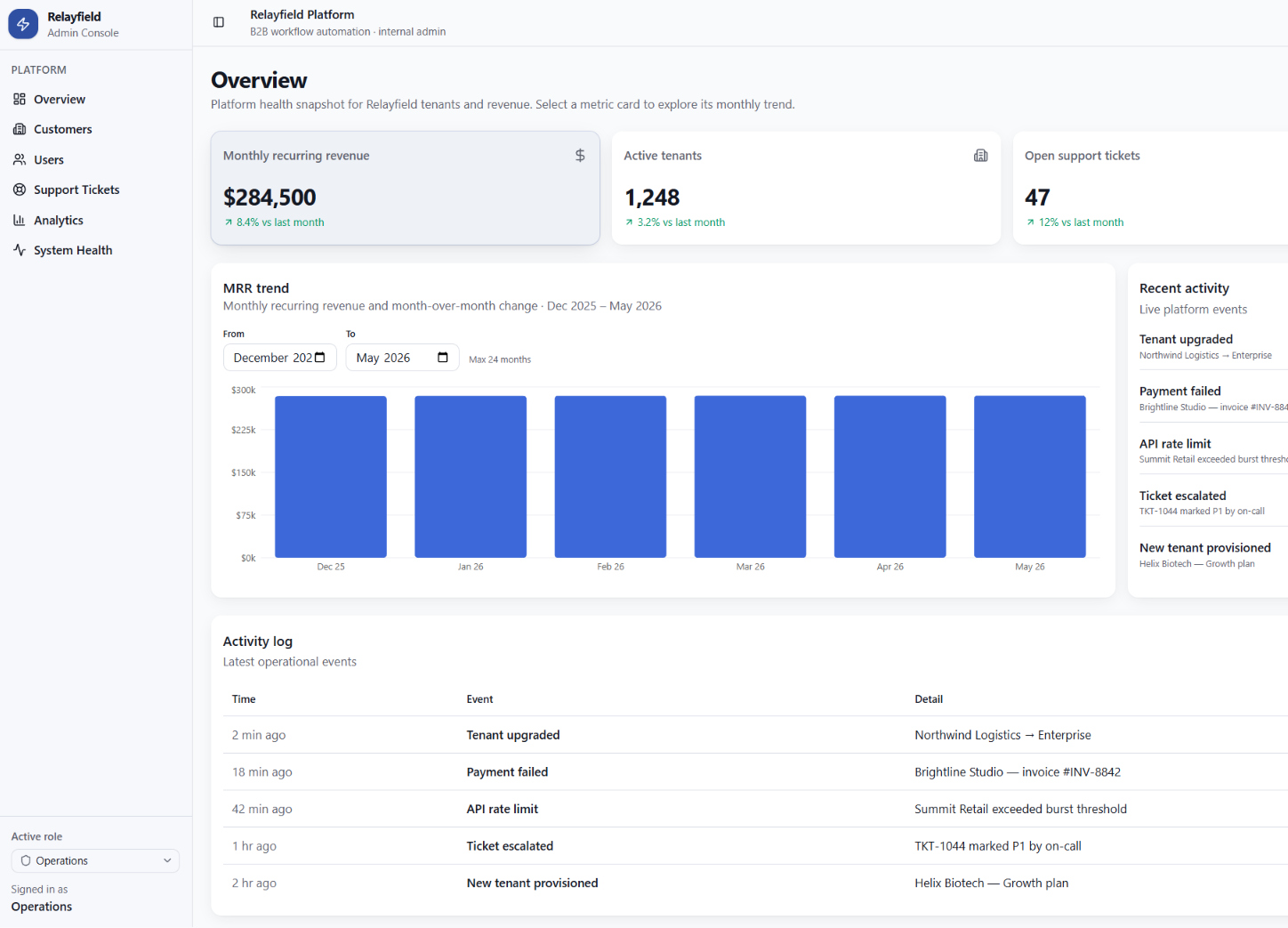Screen dimensions: 1288x928
Task: Click the shield icon in Active role selector
Action: (x=26, y=860)
